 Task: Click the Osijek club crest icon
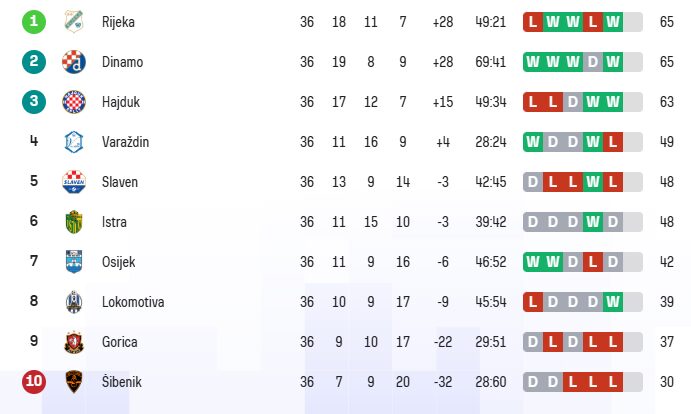[x=74, y=262]
